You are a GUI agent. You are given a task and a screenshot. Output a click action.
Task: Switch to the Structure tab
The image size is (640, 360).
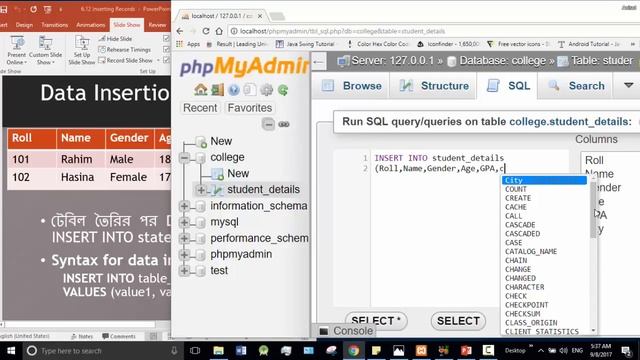(x=433, y=86)
